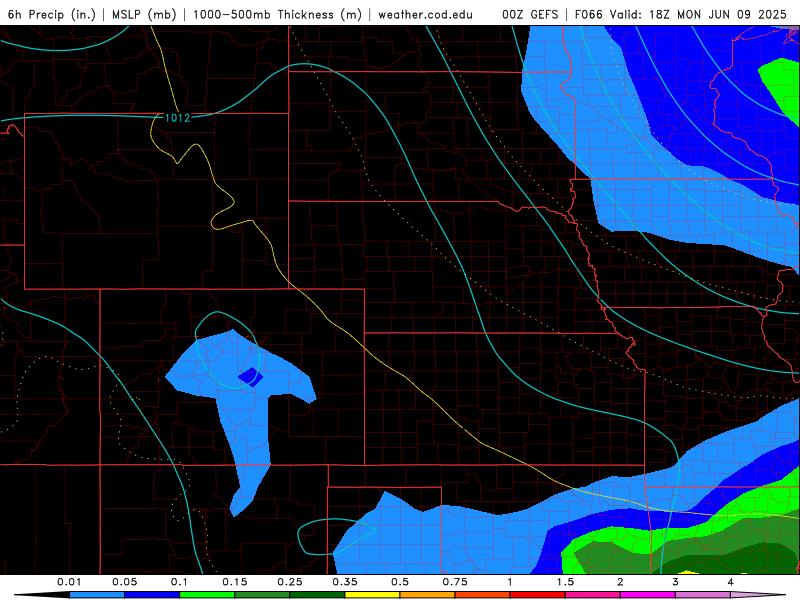Click the 0.1 legend value
This screenshot has width=800, height=600.
180,582
